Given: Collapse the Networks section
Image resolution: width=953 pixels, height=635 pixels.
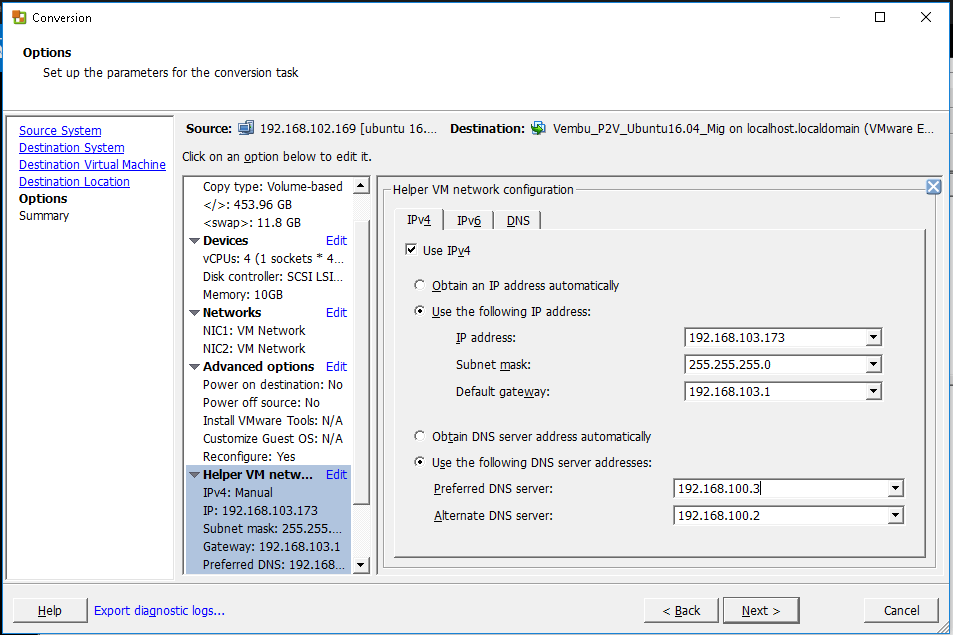Looking at the screenshot, I should (x=194, y=313).
